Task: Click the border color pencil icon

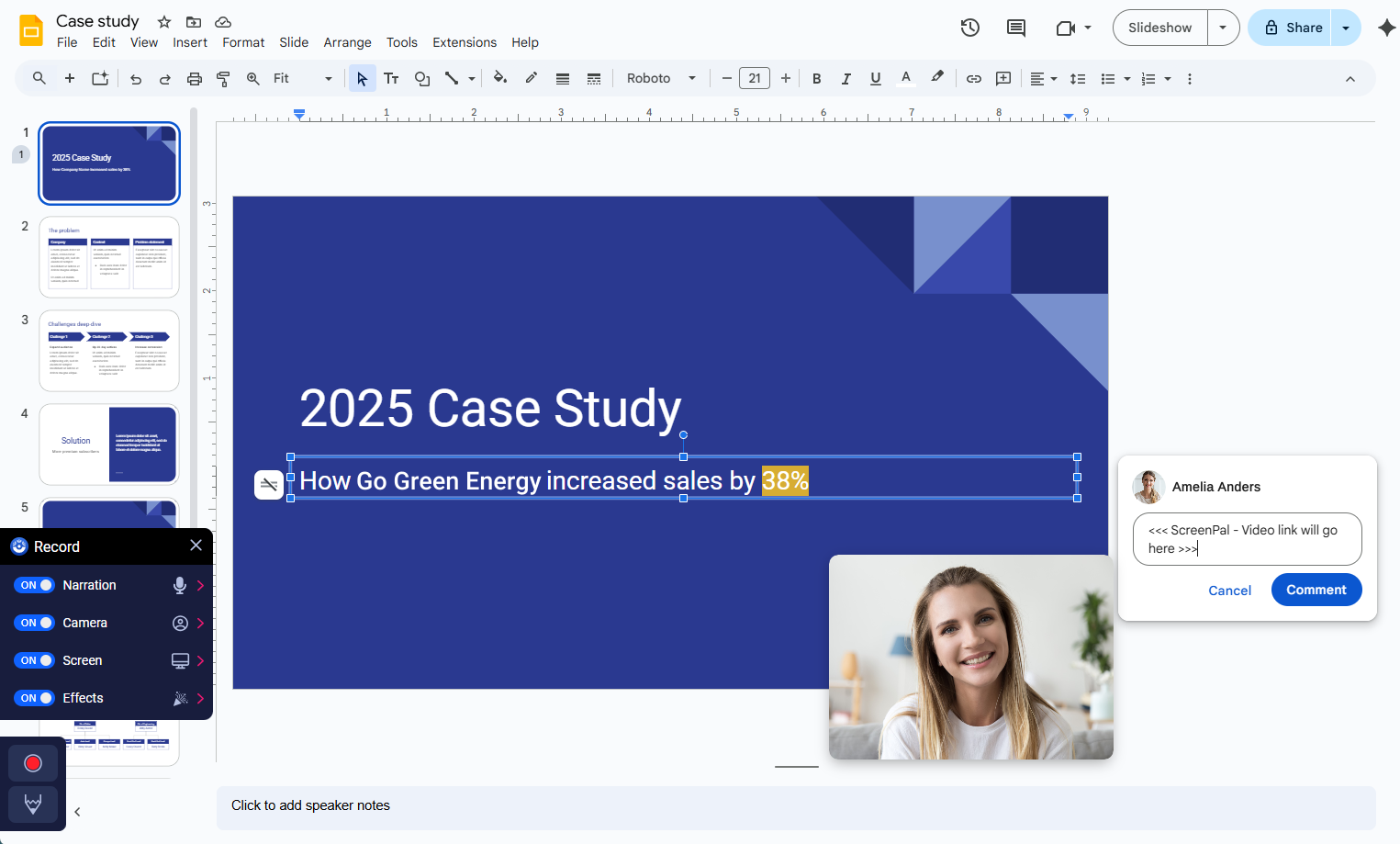Action: point(532,78)
